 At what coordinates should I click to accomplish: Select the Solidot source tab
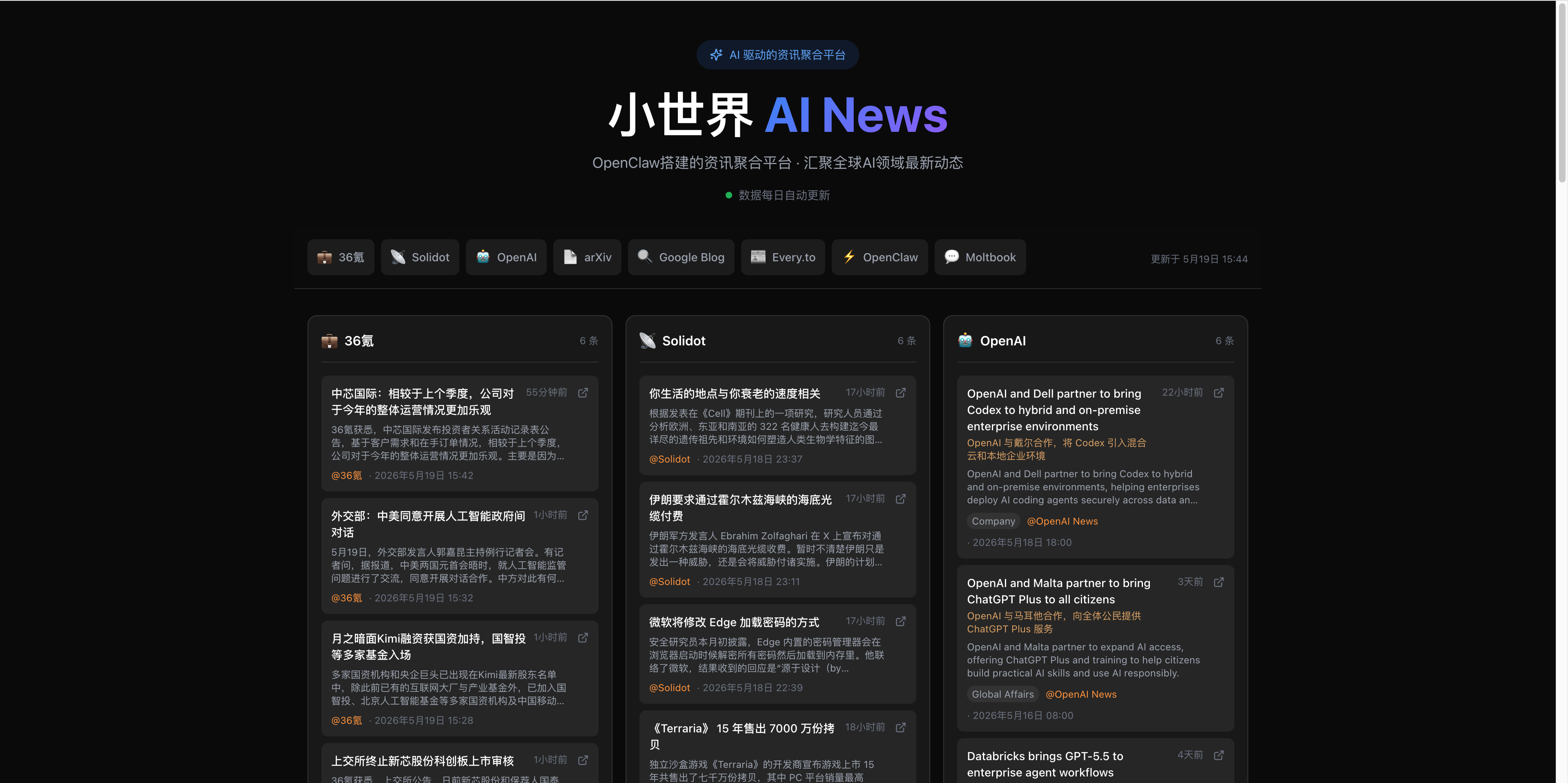tap(420, 257)
